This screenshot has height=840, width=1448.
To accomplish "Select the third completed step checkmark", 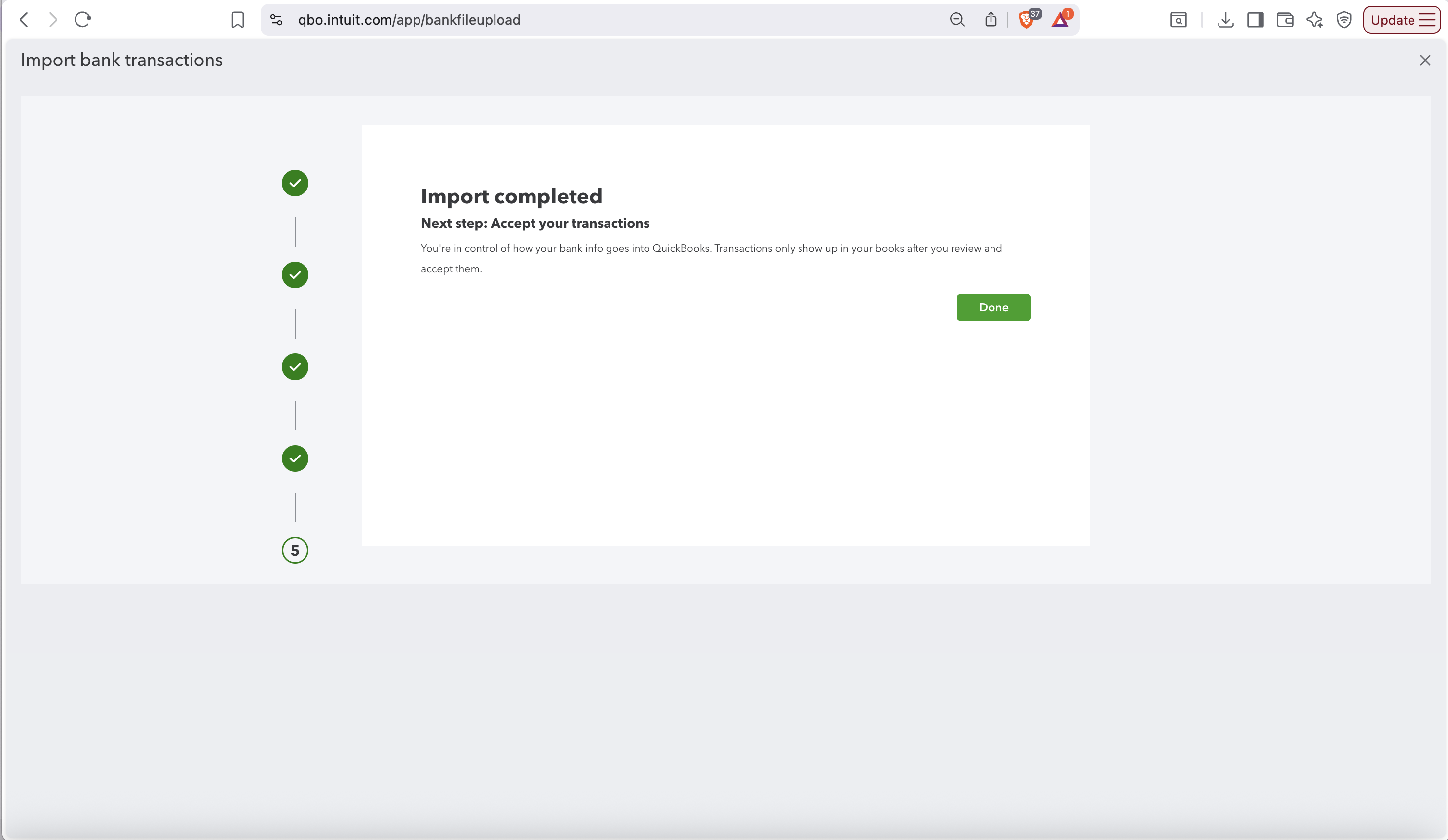I will pyautogui.click(x=295, y=367).
